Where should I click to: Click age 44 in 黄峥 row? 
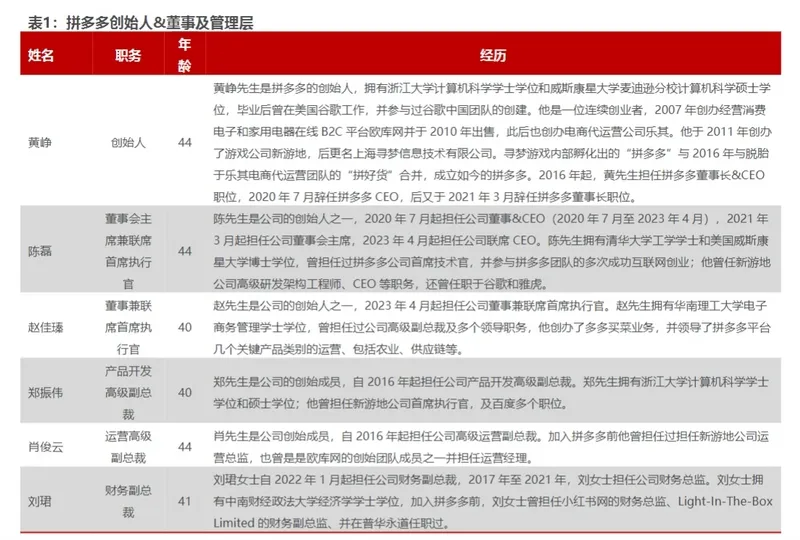(x=185, y=142)
